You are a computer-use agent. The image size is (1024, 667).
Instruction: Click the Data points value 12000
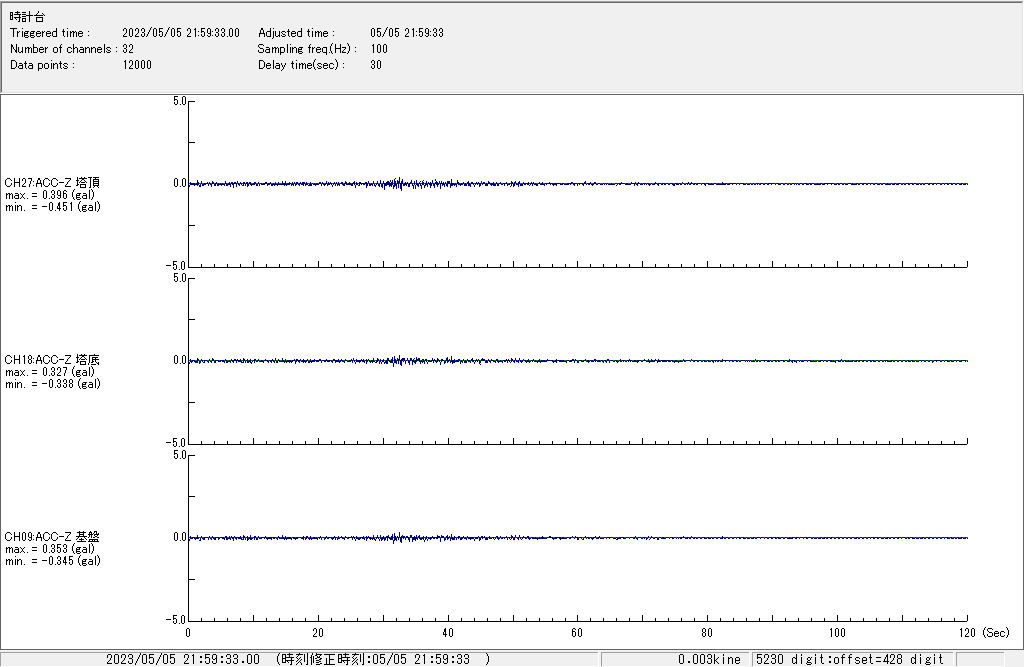[x=137, y=65]
